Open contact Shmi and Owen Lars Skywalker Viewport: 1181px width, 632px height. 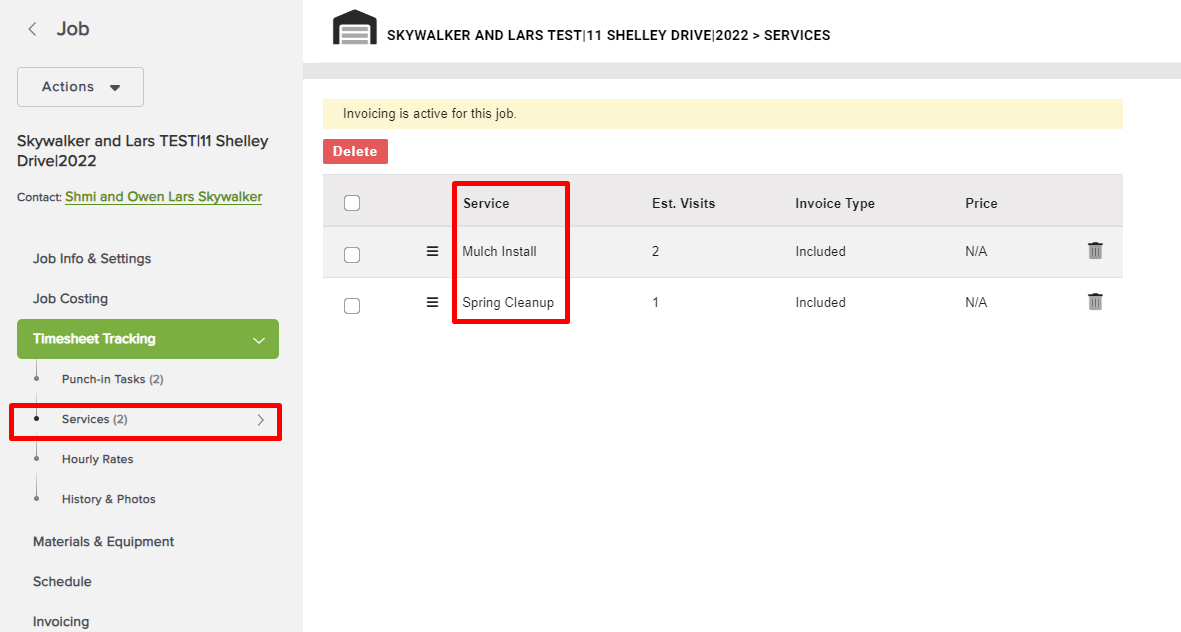point(163,197)
